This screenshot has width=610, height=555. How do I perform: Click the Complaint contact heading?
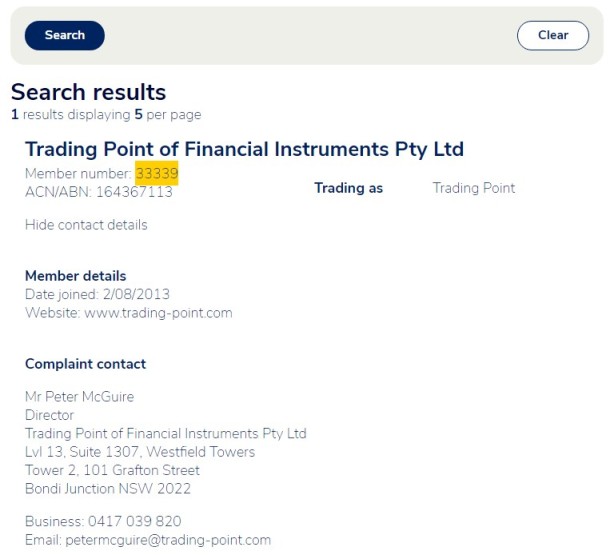pos(85,364)
